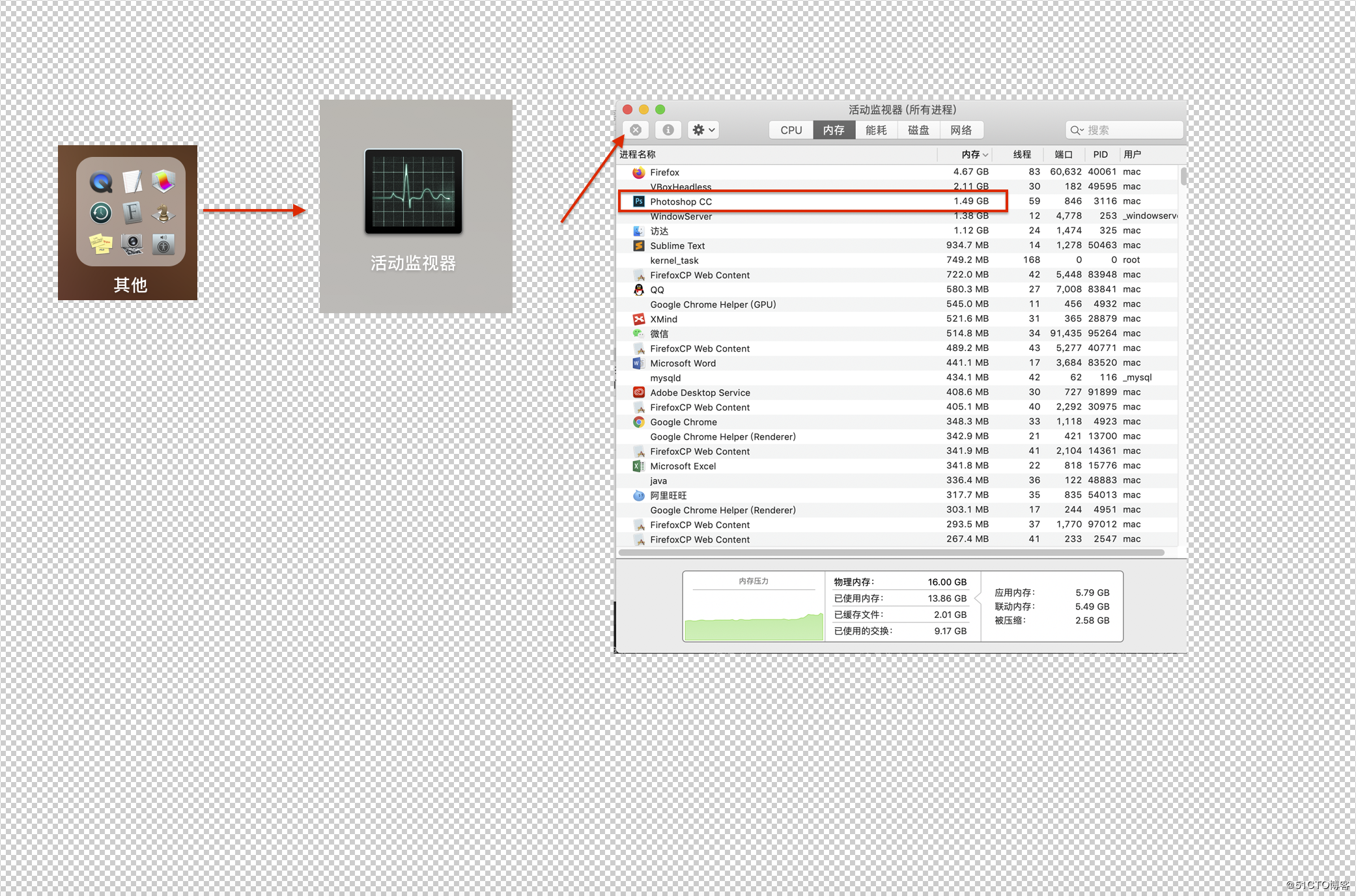Switch to the 网络 network tab

tap(961, 130)
